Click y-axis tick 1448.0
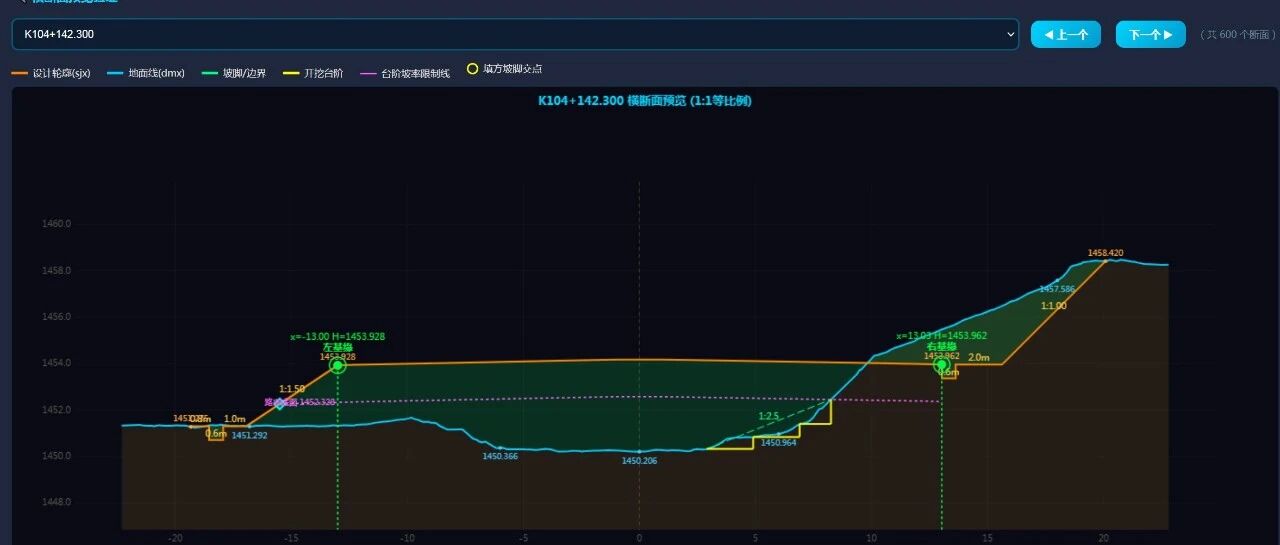 coord(57,502)
